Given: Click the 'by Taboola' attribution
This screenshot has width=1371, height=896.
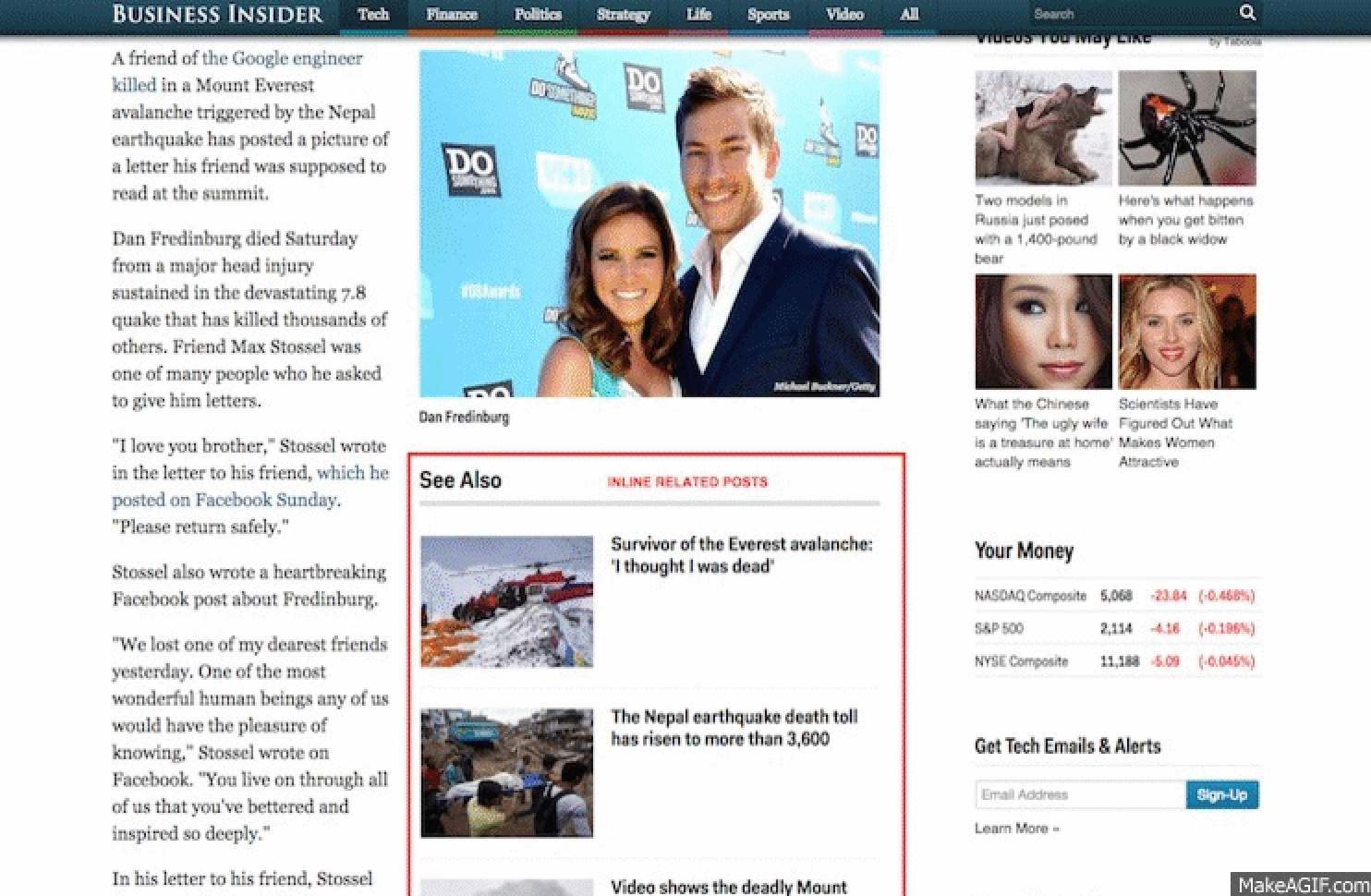Looking at the screenshot, I should point(1234,42).
